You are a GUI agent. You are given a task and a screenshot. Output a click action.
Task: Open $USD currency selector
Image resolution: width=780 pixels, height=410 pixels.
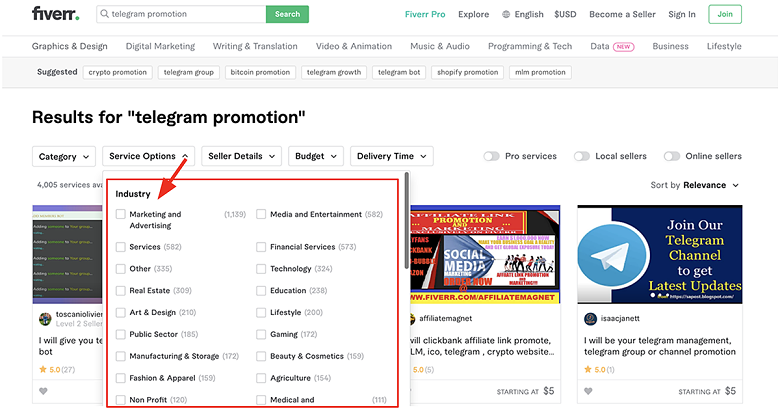565,14
